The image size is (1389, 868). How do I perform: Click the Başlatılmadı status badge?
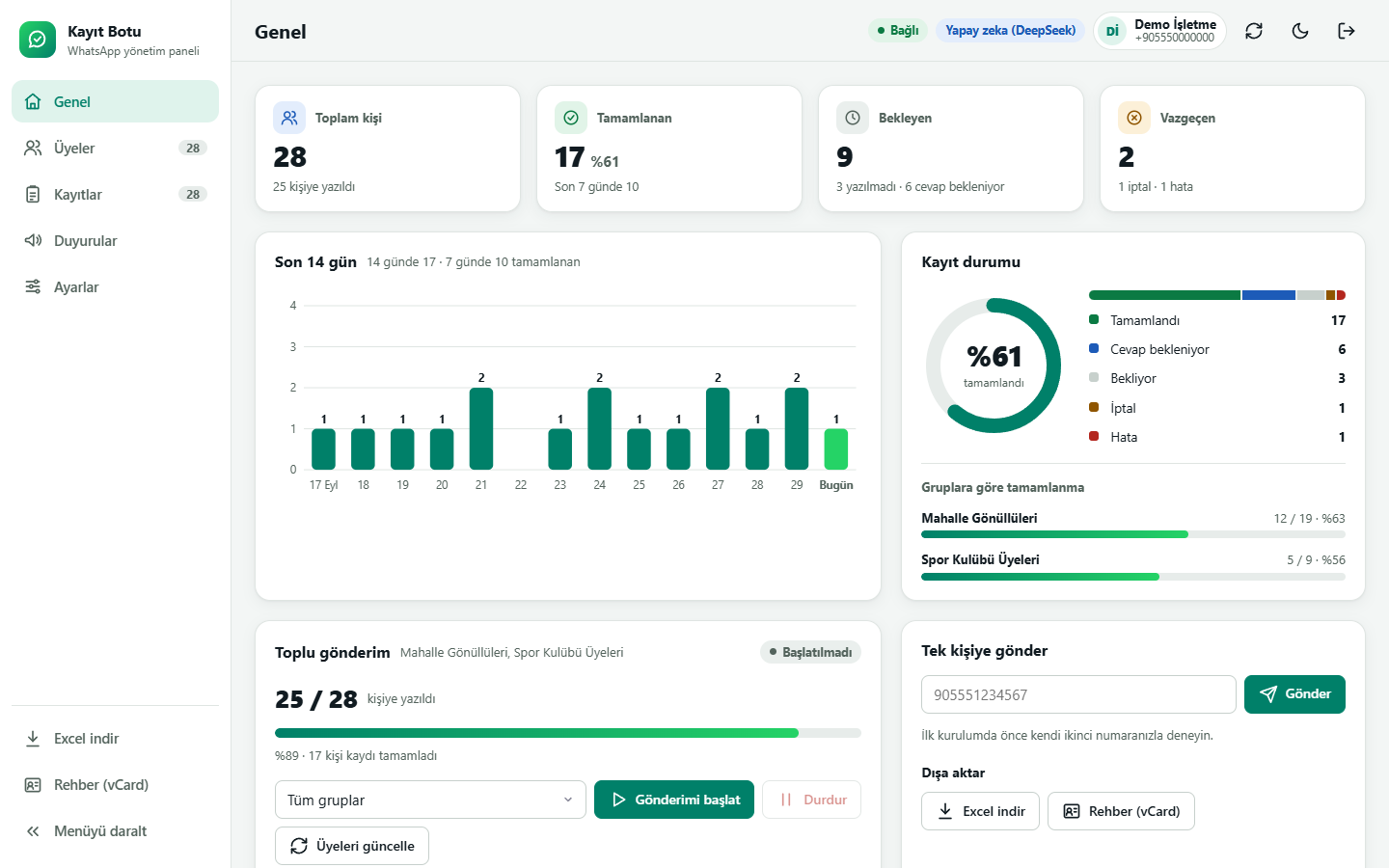(x=810, y=652)
